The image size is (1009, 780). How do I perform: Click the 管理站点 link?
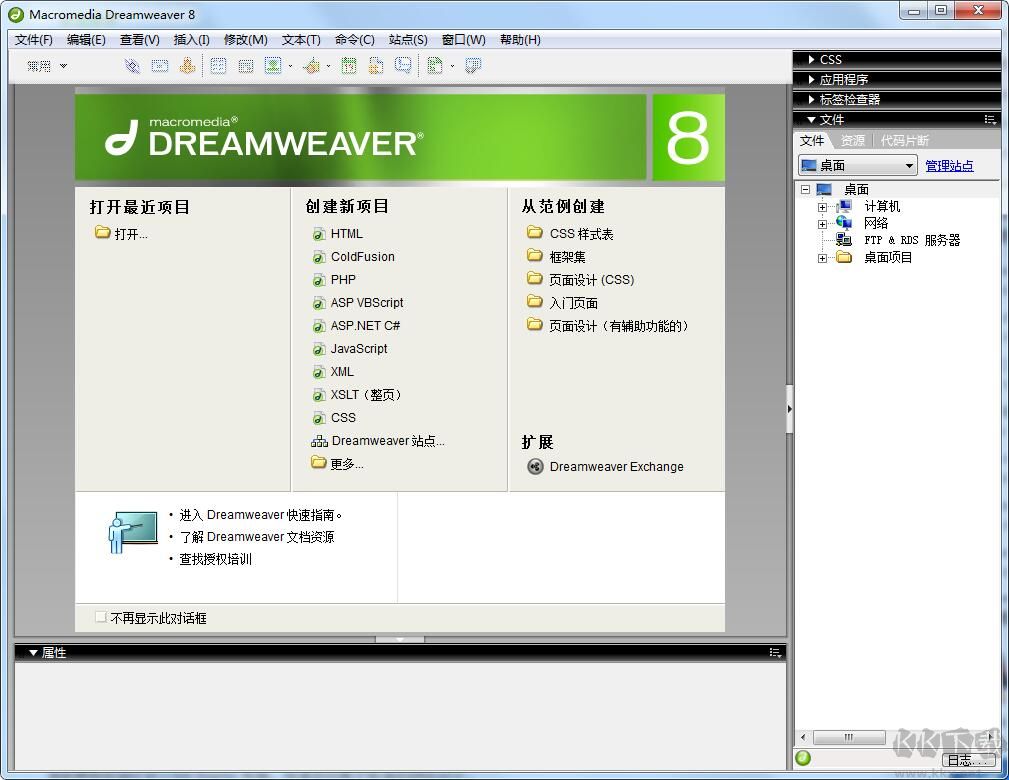[948, 165]
